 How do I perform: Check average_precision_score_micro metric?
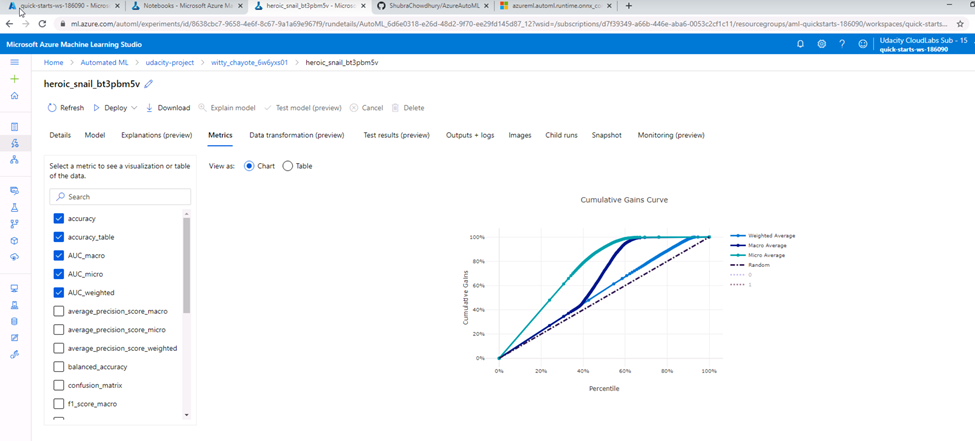pos(59,330)
